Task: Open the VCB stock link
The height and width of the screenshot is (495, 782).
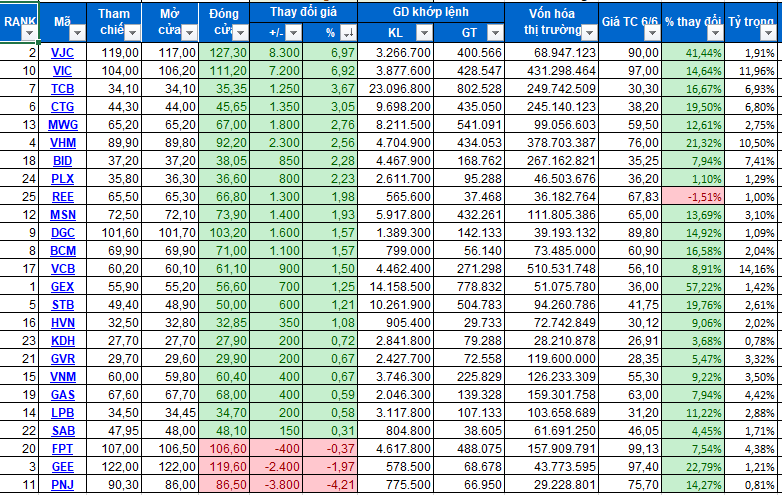Action: (x=63, y=269)
